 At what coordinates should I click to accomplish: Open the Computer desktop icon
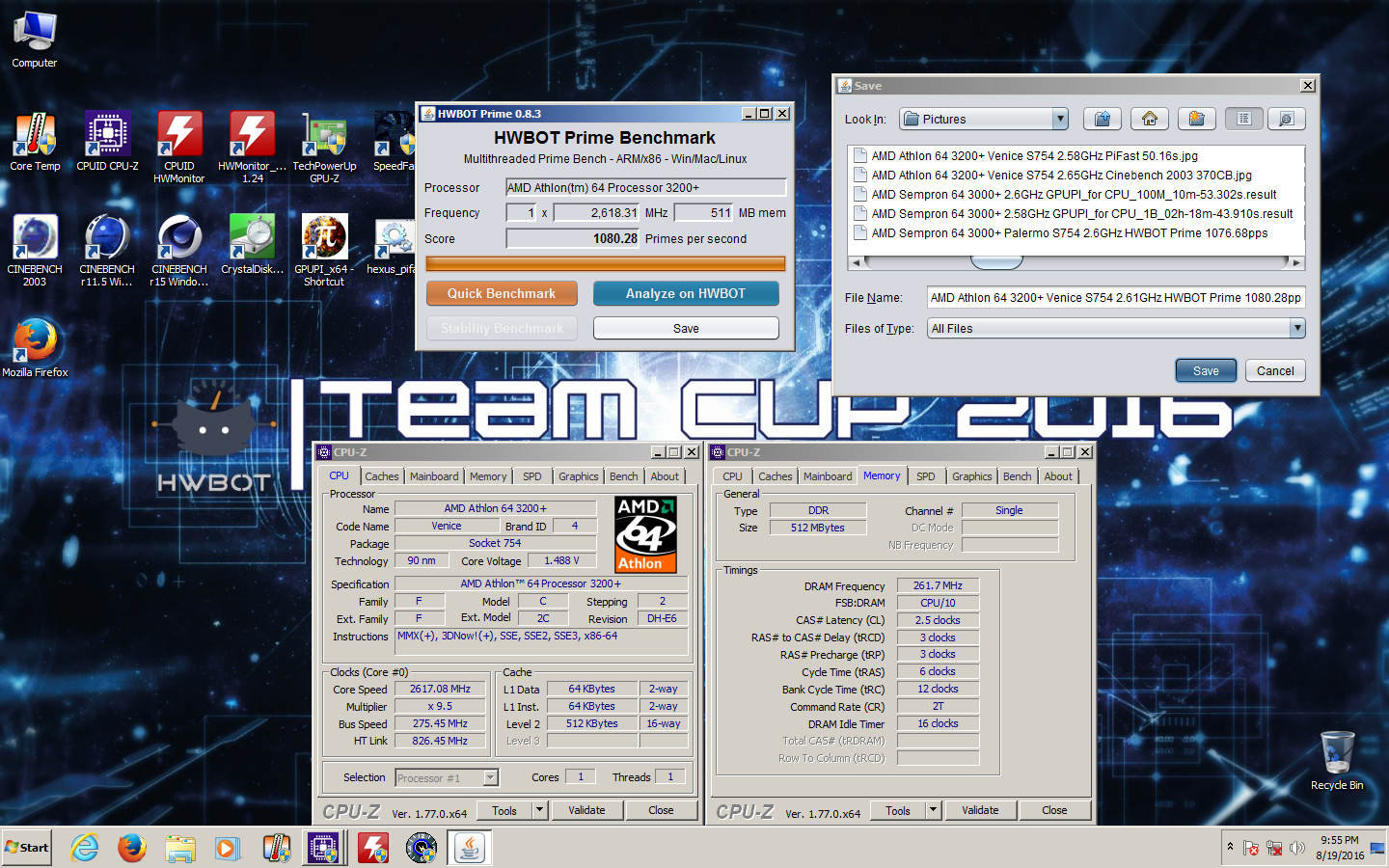pos(35,40)
